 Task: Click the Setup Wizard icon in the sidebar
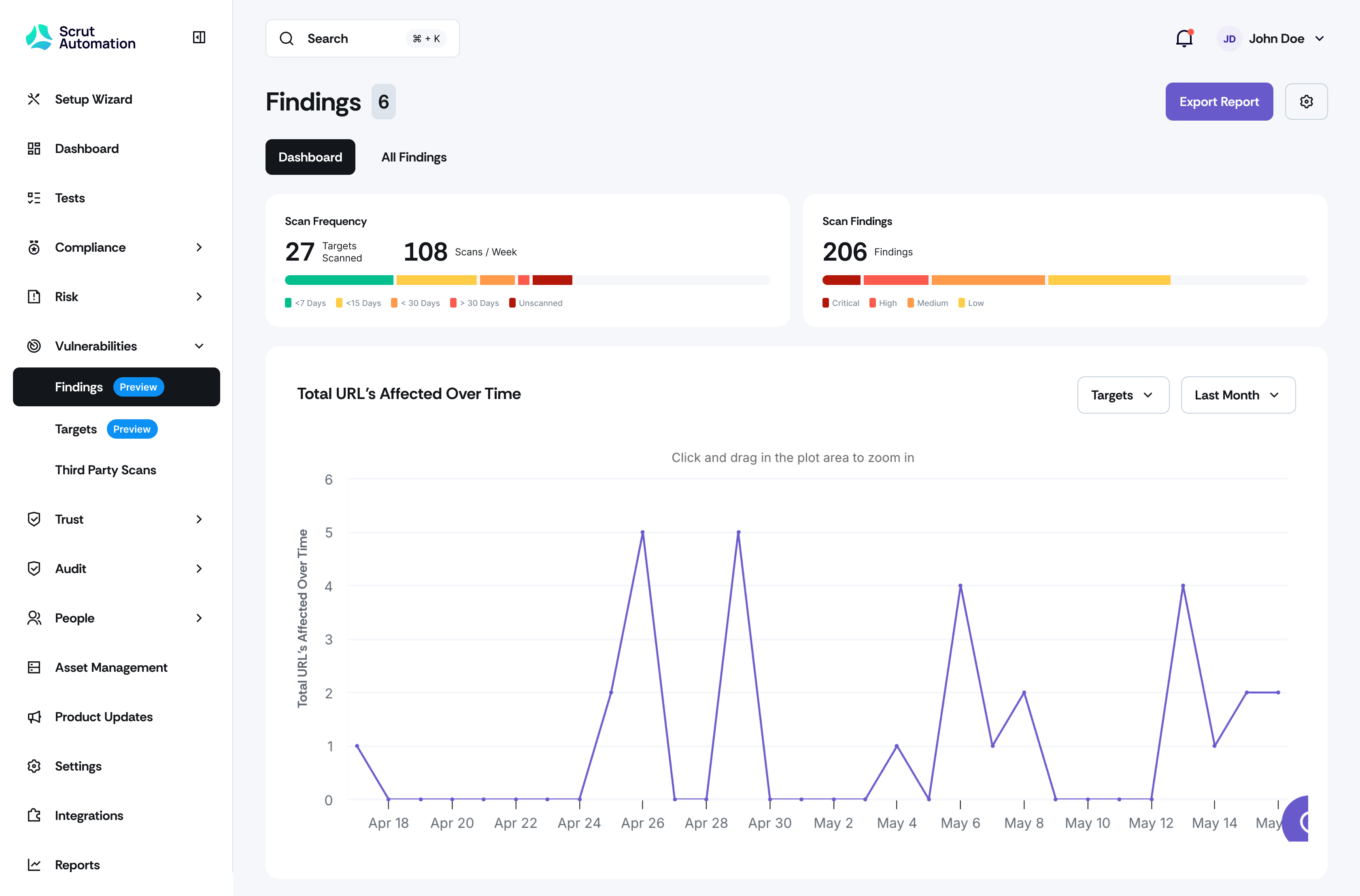34,100
